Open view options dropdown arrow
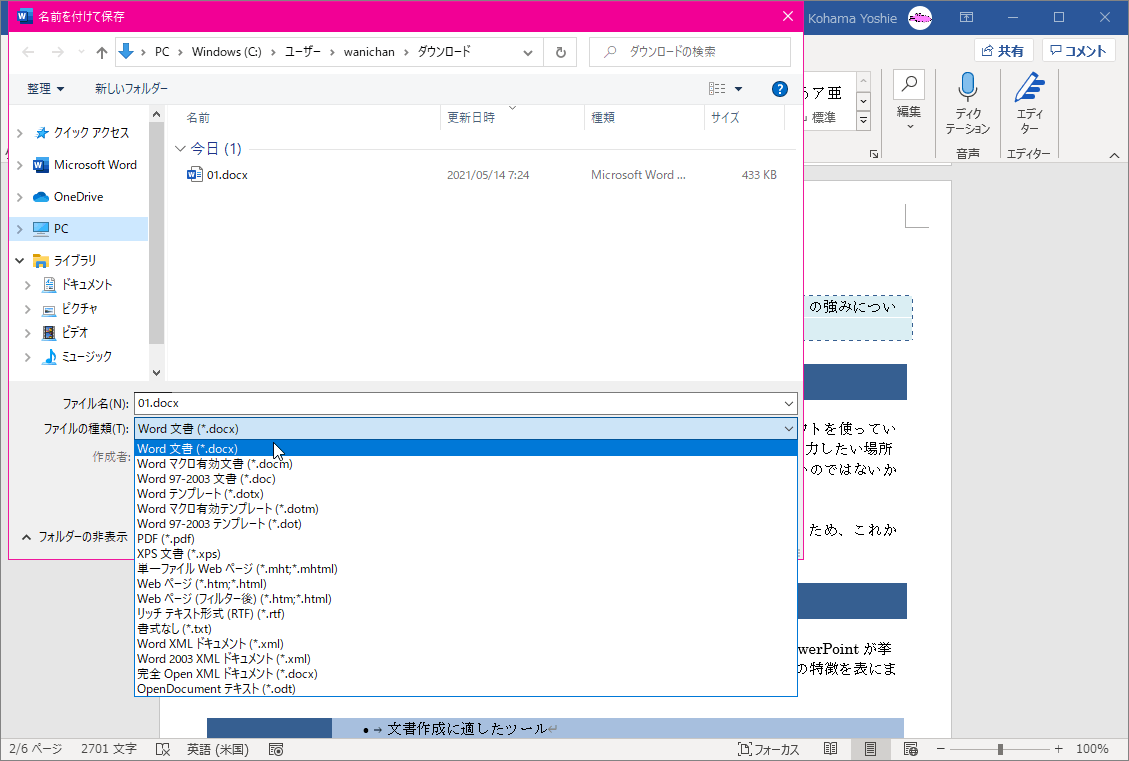Image resolution: width=1129 pixels, height=761 pixels. (738, 89)
